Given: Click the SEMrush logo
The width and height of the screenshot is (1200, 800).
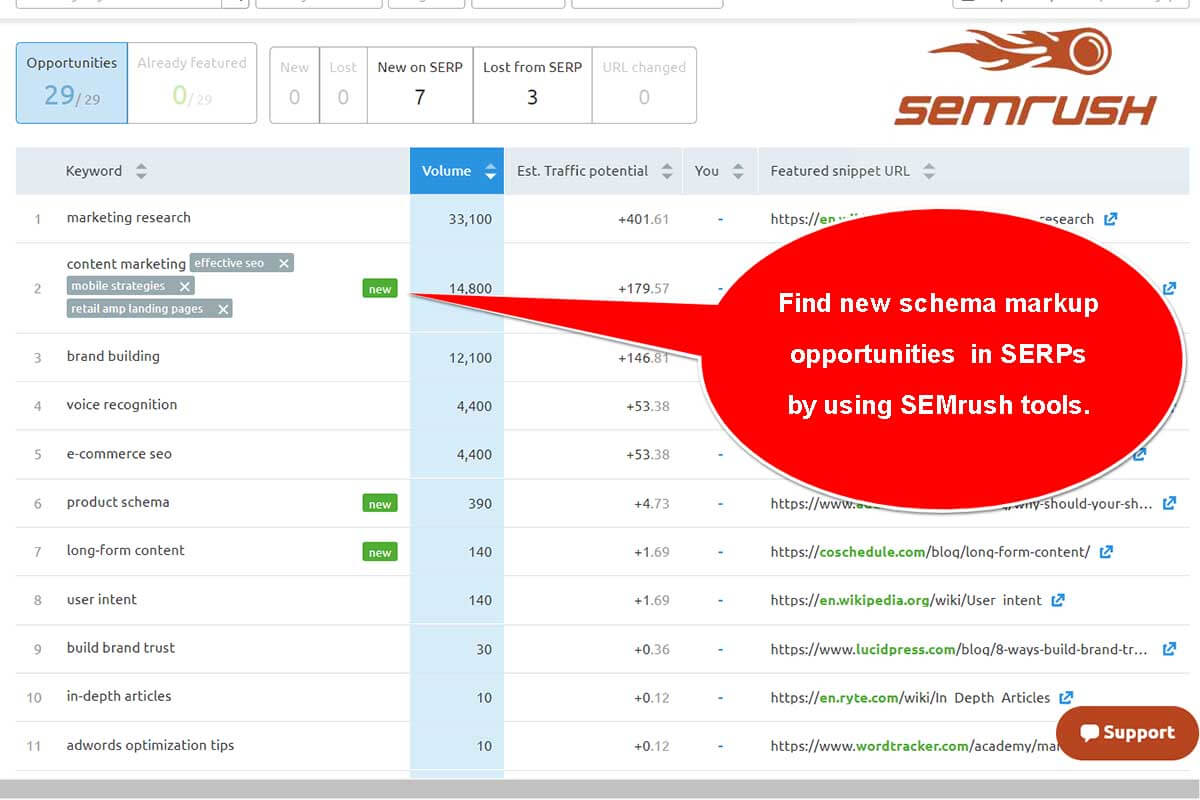Looking at the screenshot, I should pyautogui.click(x=1025, y=79).
